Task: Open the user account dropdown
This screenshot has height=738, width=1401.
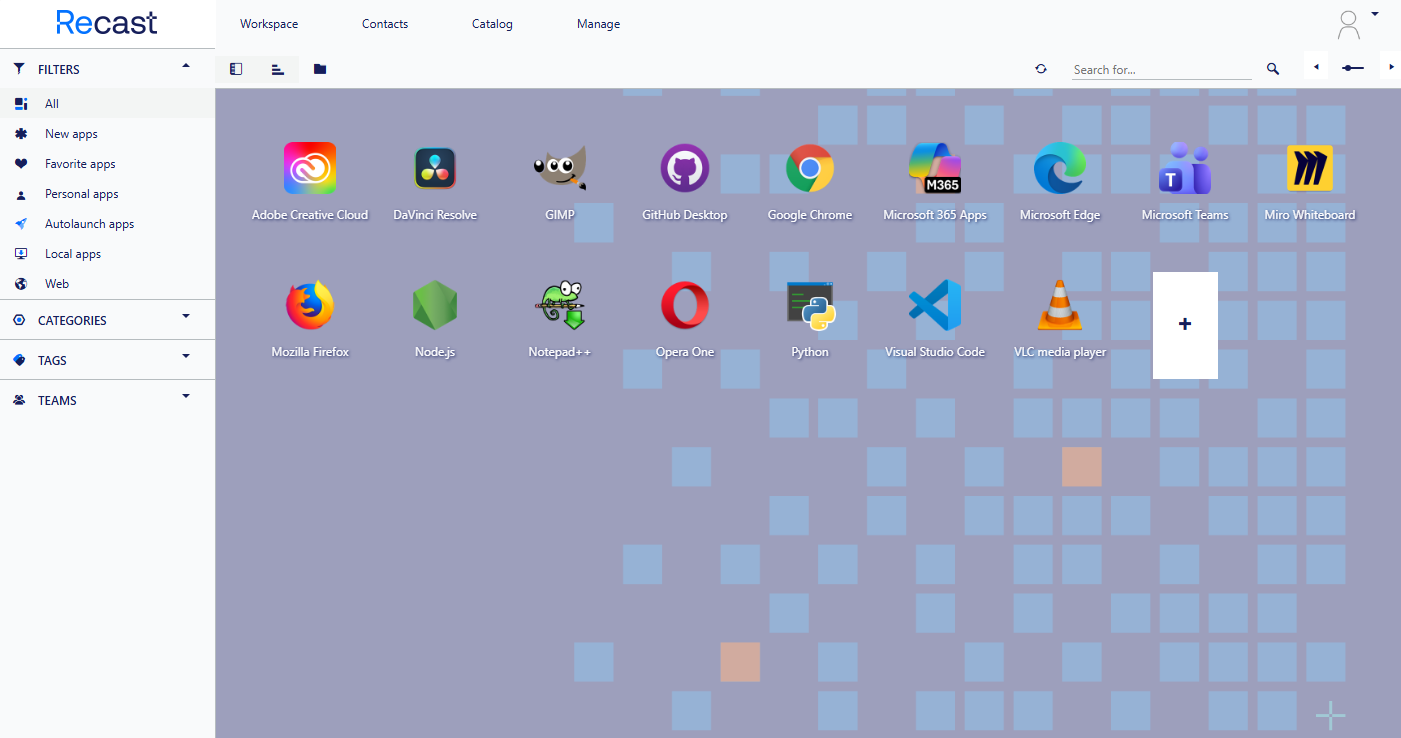Action: click(1357, 24)
